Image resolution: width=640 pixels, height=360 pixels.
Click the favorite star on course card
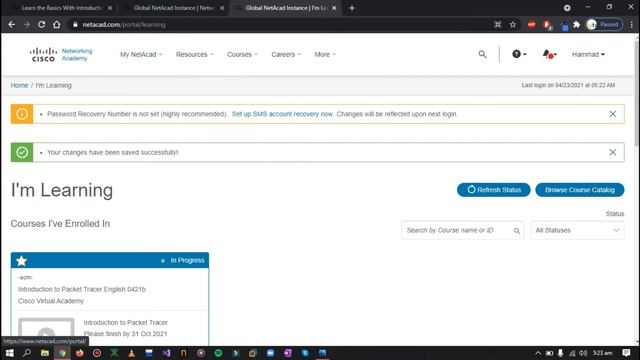tap(22, 260)
